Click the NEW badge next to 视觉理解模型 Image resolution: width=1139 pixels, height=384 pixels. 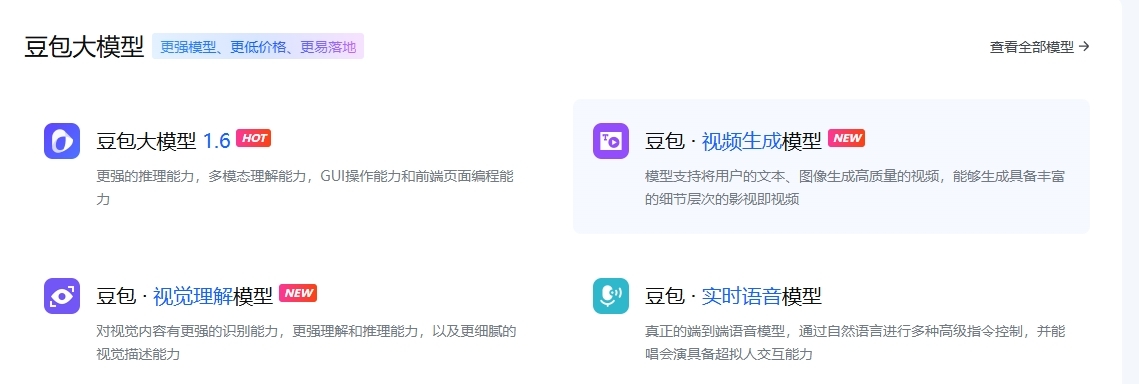pos(298,293)
